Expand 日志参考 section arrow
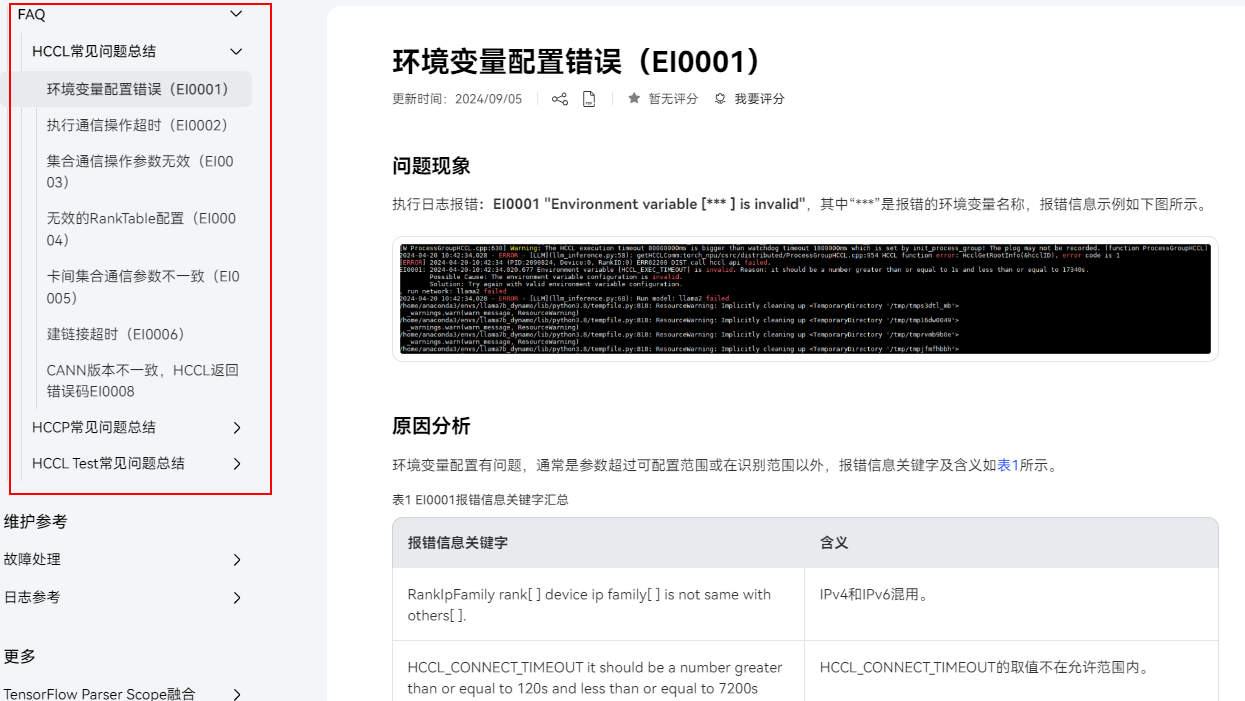The image size is (1245, 701). tap(237, 598)
